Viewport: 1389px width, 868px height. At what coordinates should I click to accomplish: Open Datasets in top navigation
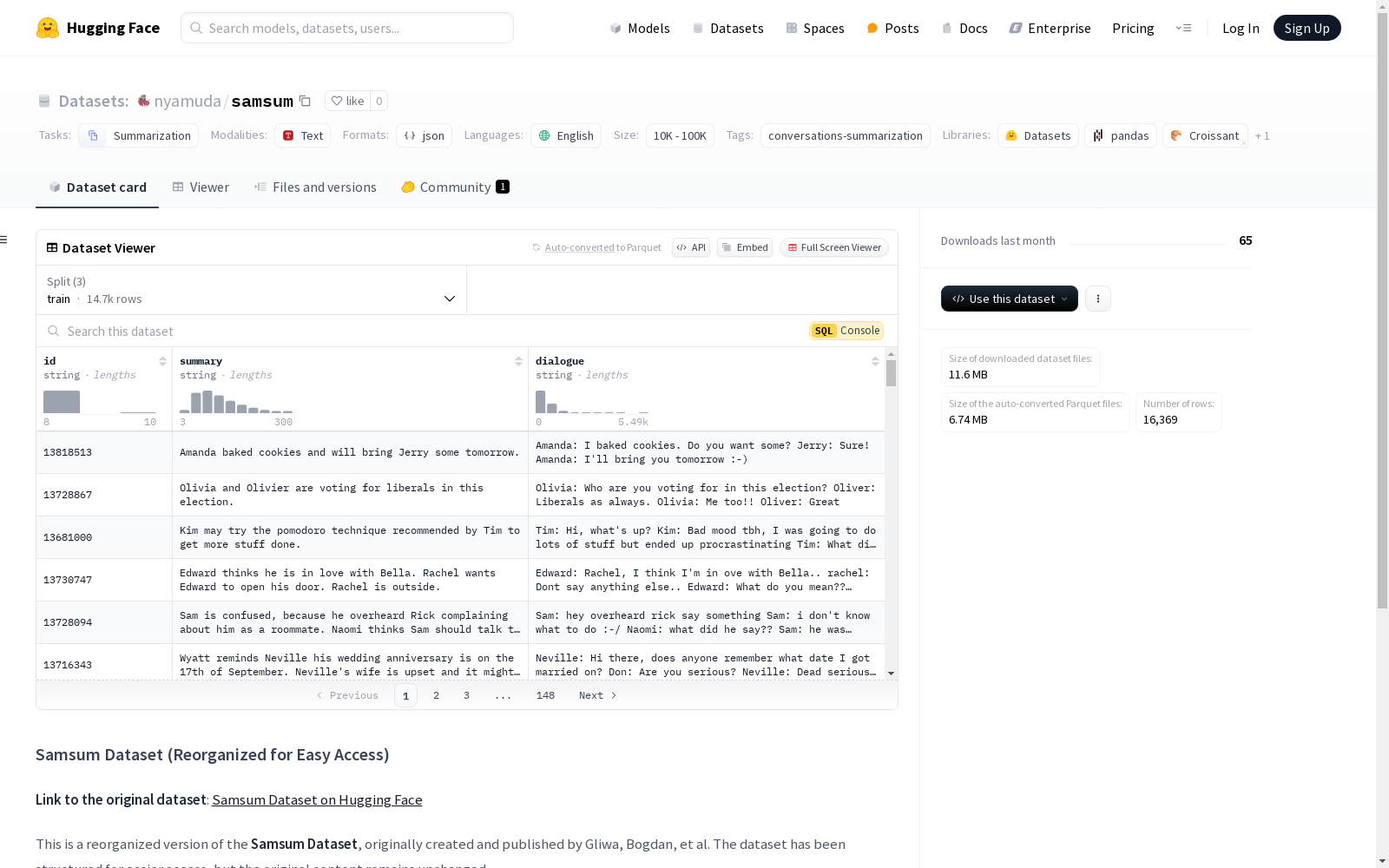[727, 28]
